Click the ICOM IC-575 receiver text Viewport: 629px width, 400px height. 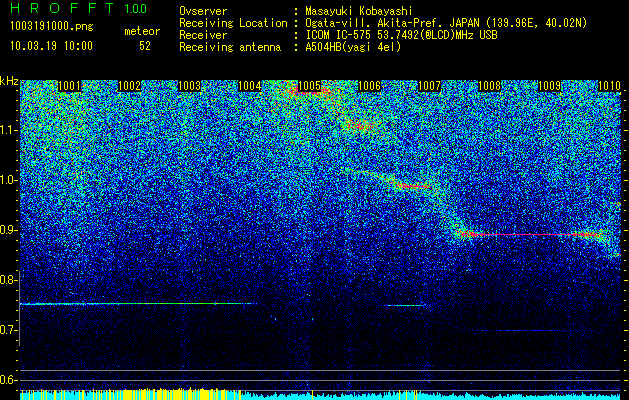pyautogui.click(x=401, y=35)
